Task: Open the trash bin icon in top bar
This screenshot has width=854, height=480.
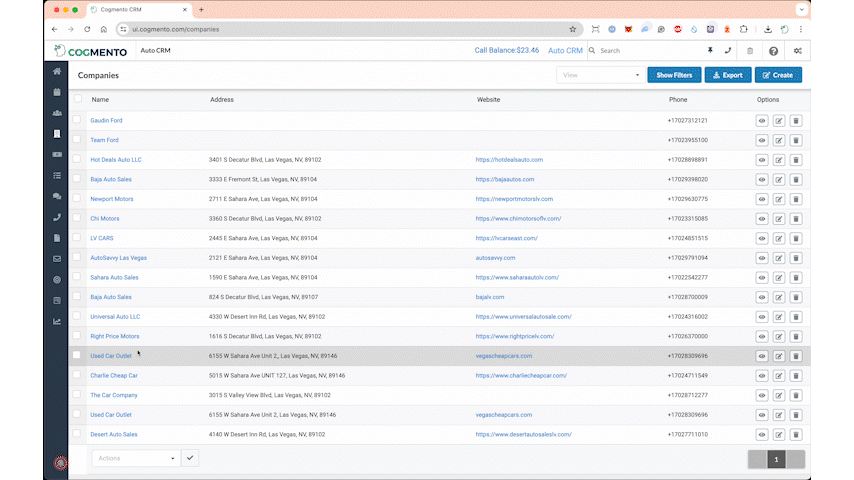Action: 750,51
